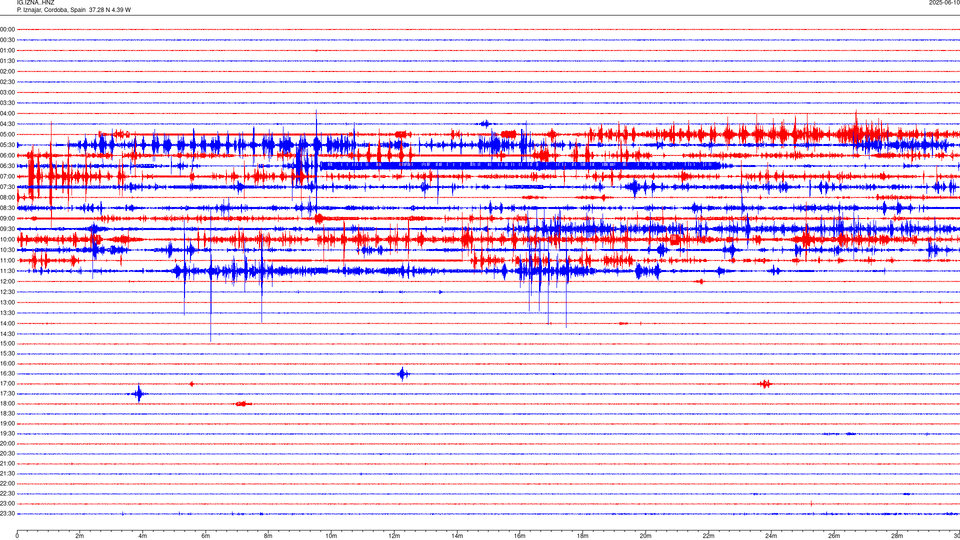The height and width of the screenshot is (540, 960).
Task: Click the 12m minute axis label
Action: (x=394, y=536)
